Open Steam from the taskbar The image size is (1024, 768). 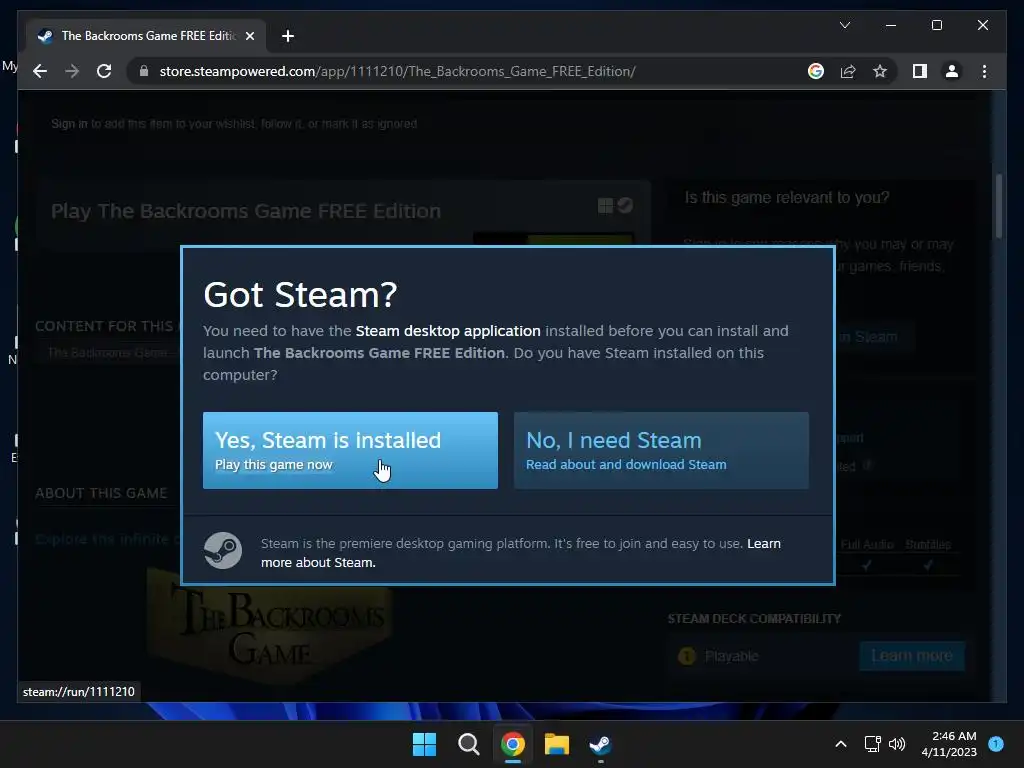pos(600,744)
